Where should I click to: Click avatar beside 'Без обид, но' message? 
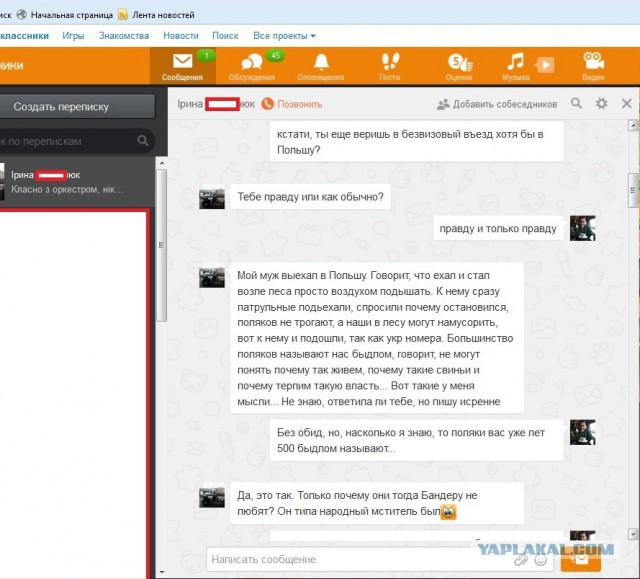point(582,433)
